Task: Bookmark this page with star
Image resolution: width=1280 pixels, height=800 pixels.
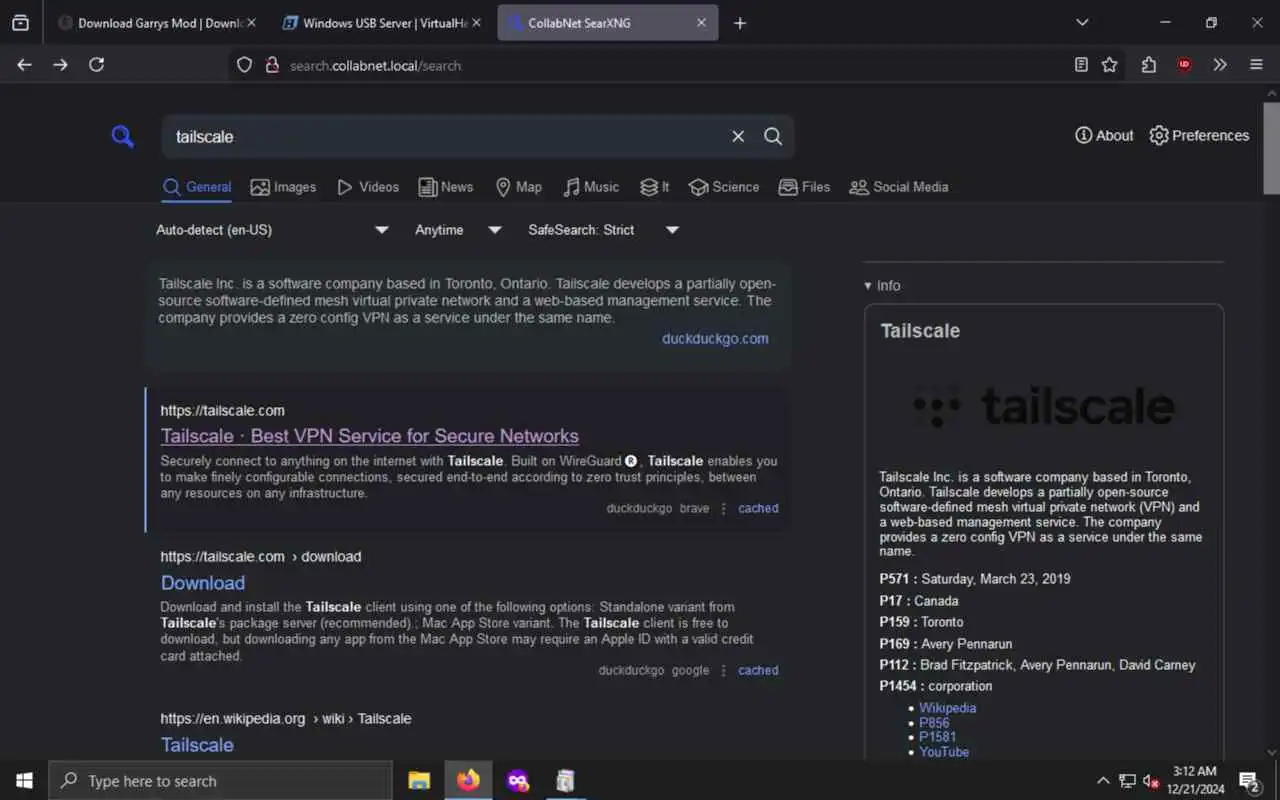Action: coord(1109,64)
